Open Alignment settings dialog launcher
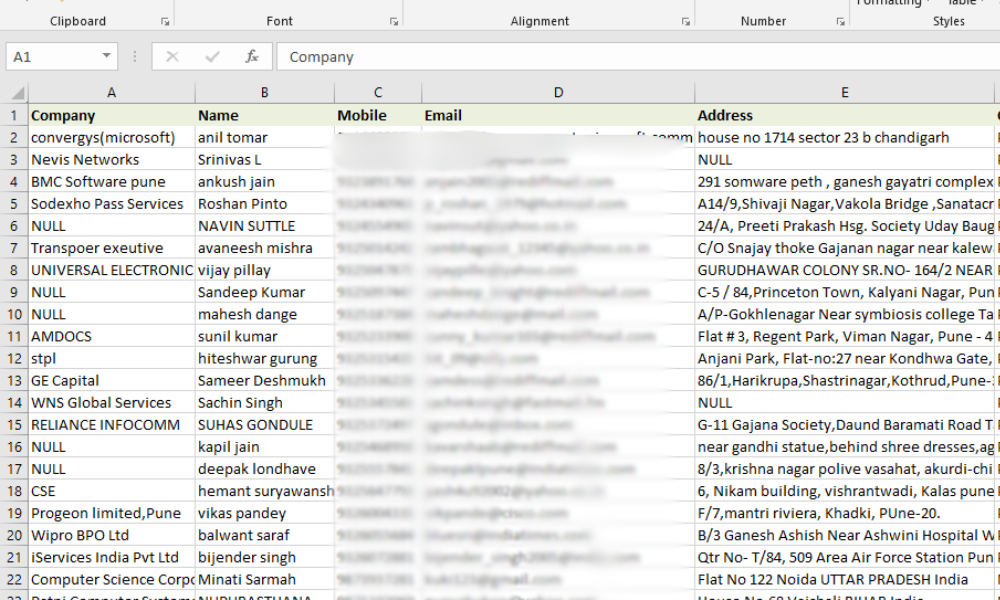1000x600 pixels. [x=686, y=22]
